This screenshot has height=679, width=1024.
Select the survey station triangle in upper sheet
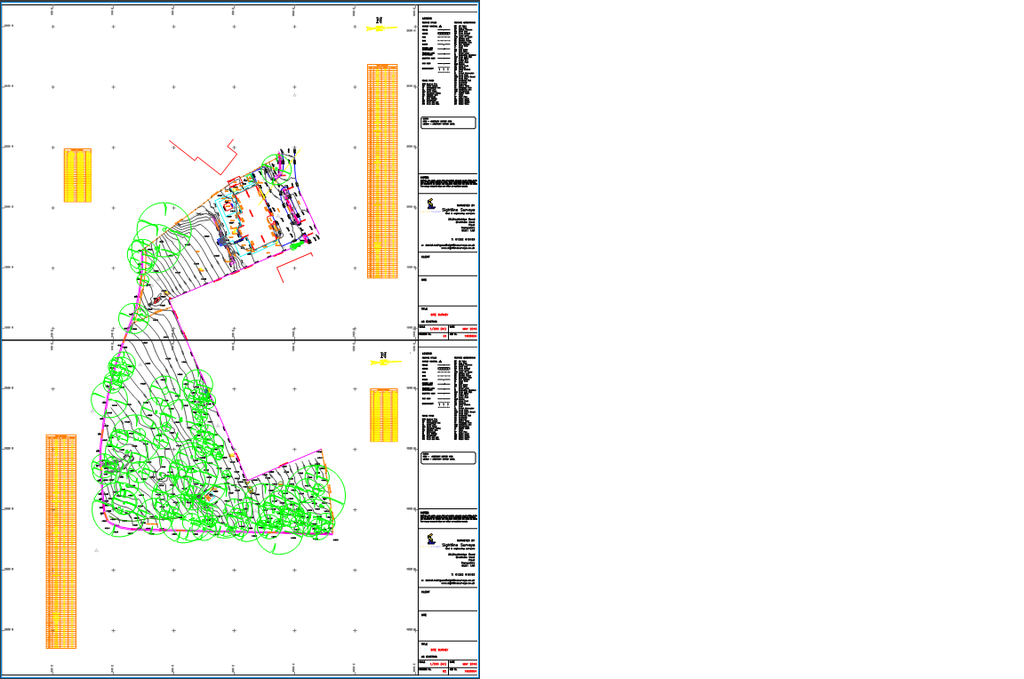294,97
